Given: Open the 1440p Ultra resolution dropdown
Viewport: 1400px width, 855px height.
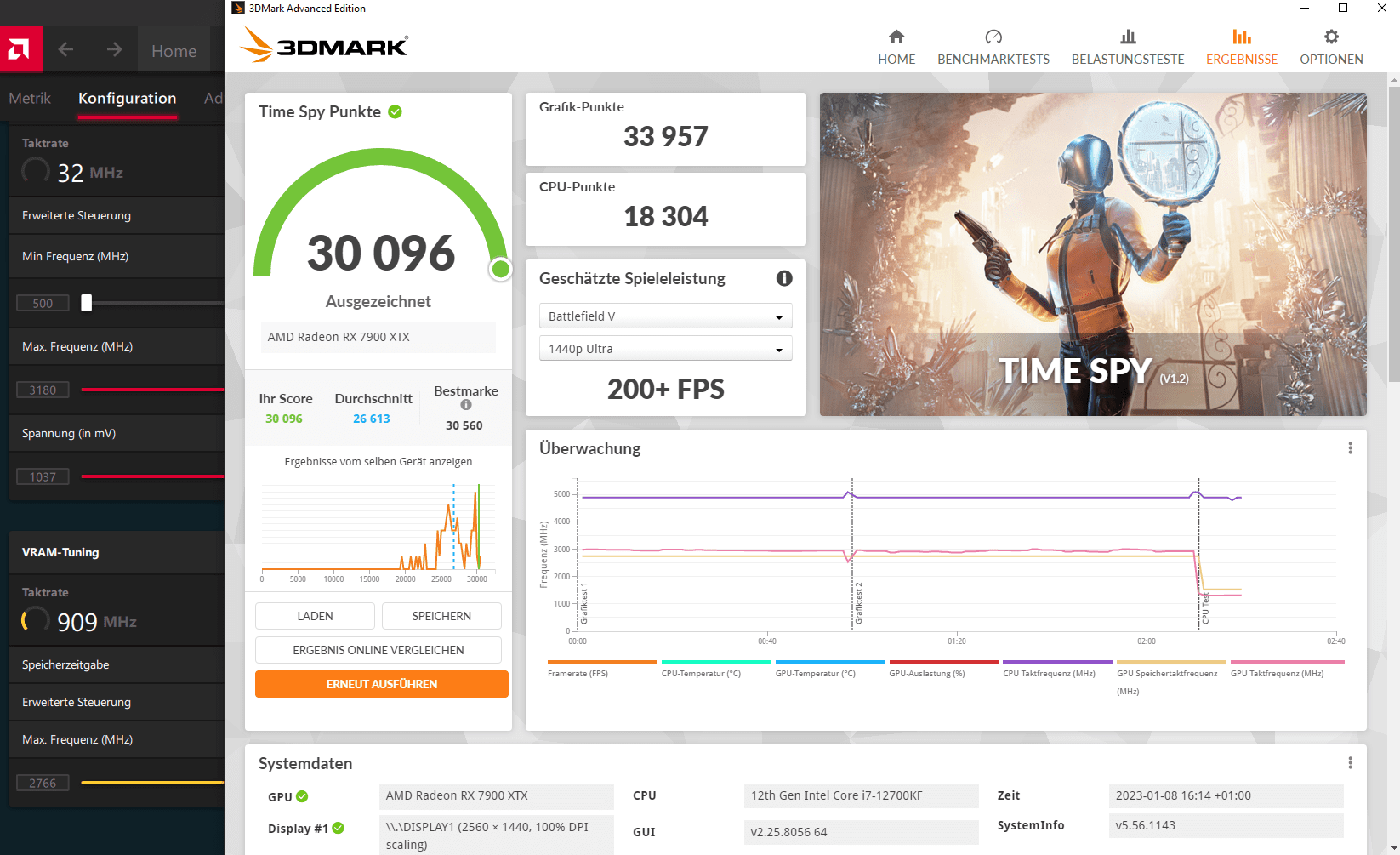Looking at the screenshot, I should (x=665, y=348).
